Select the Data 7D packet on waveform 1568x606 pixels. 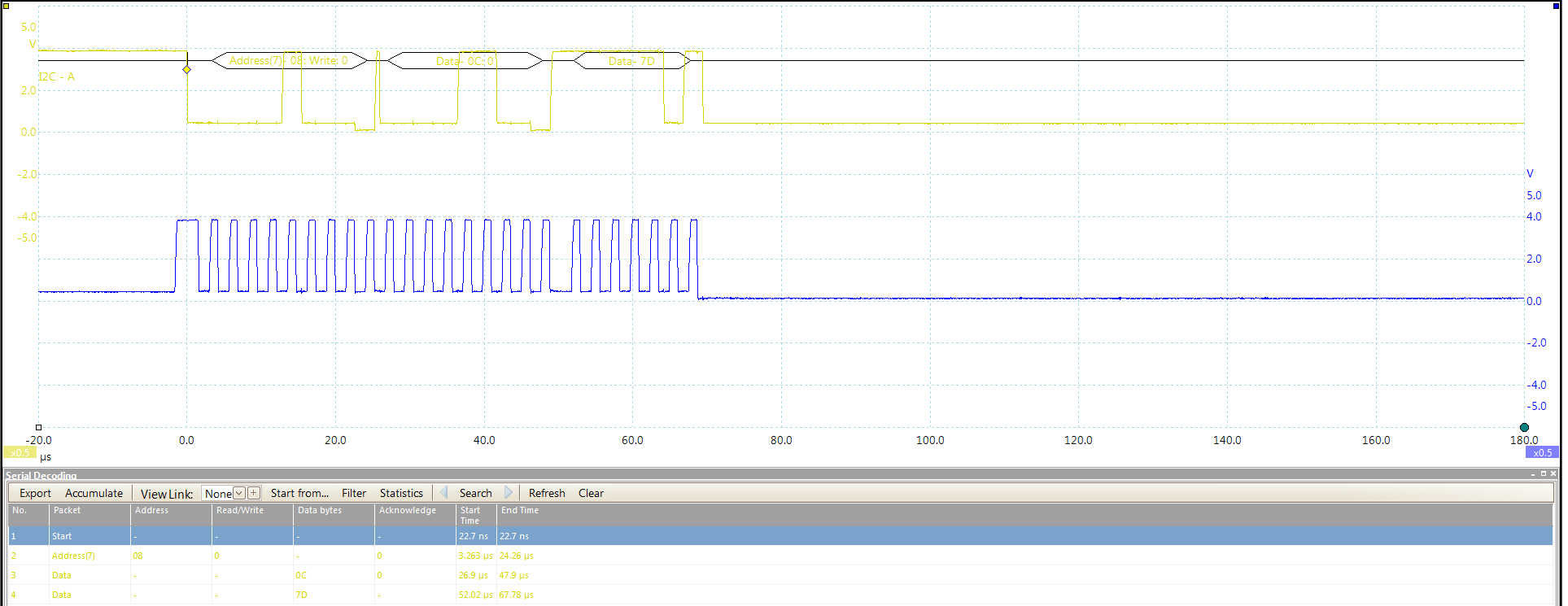[631, 60]
